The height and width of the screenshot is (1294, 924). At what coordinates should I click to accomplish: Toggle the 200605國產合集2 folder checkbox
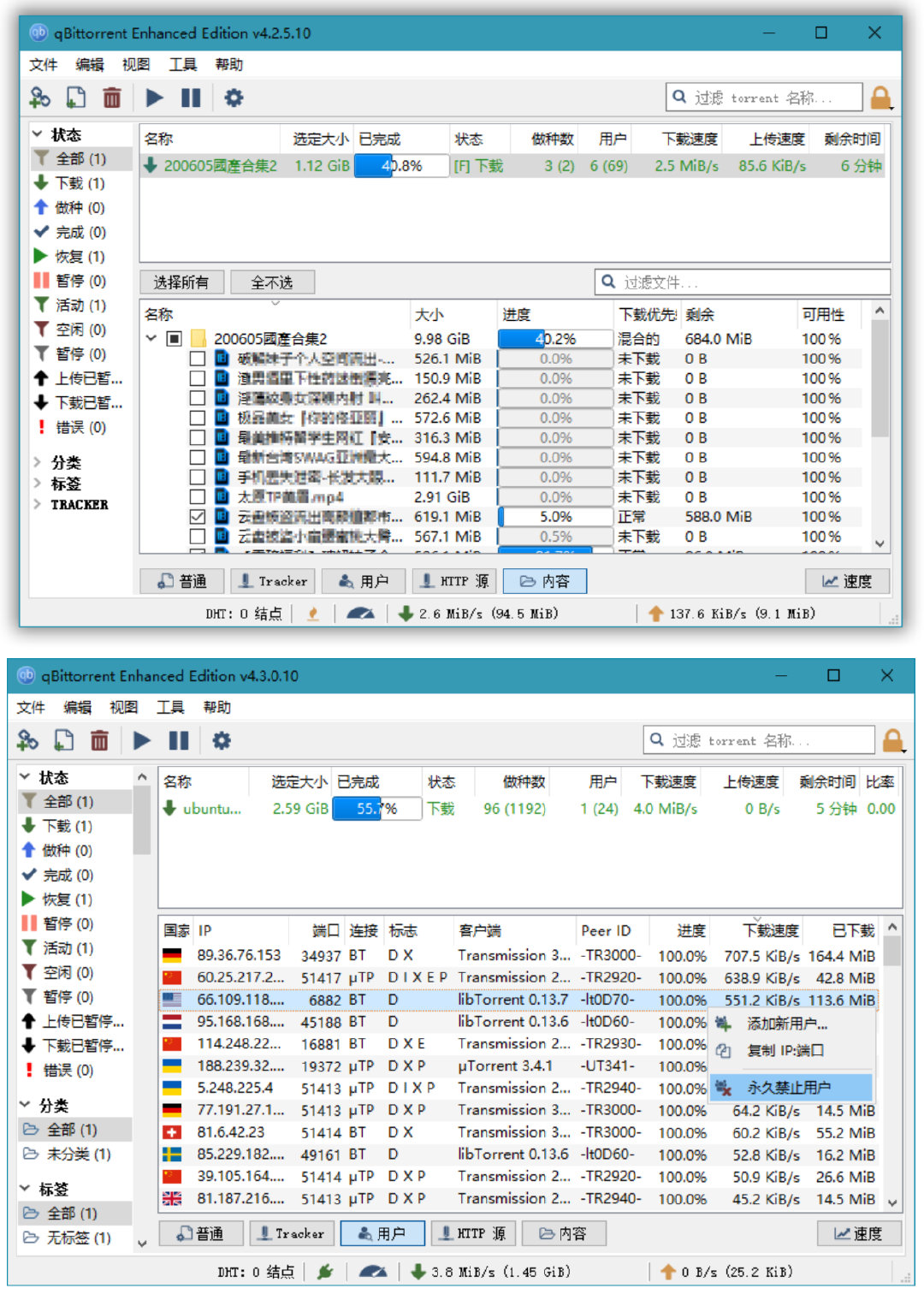coord(174,339)
